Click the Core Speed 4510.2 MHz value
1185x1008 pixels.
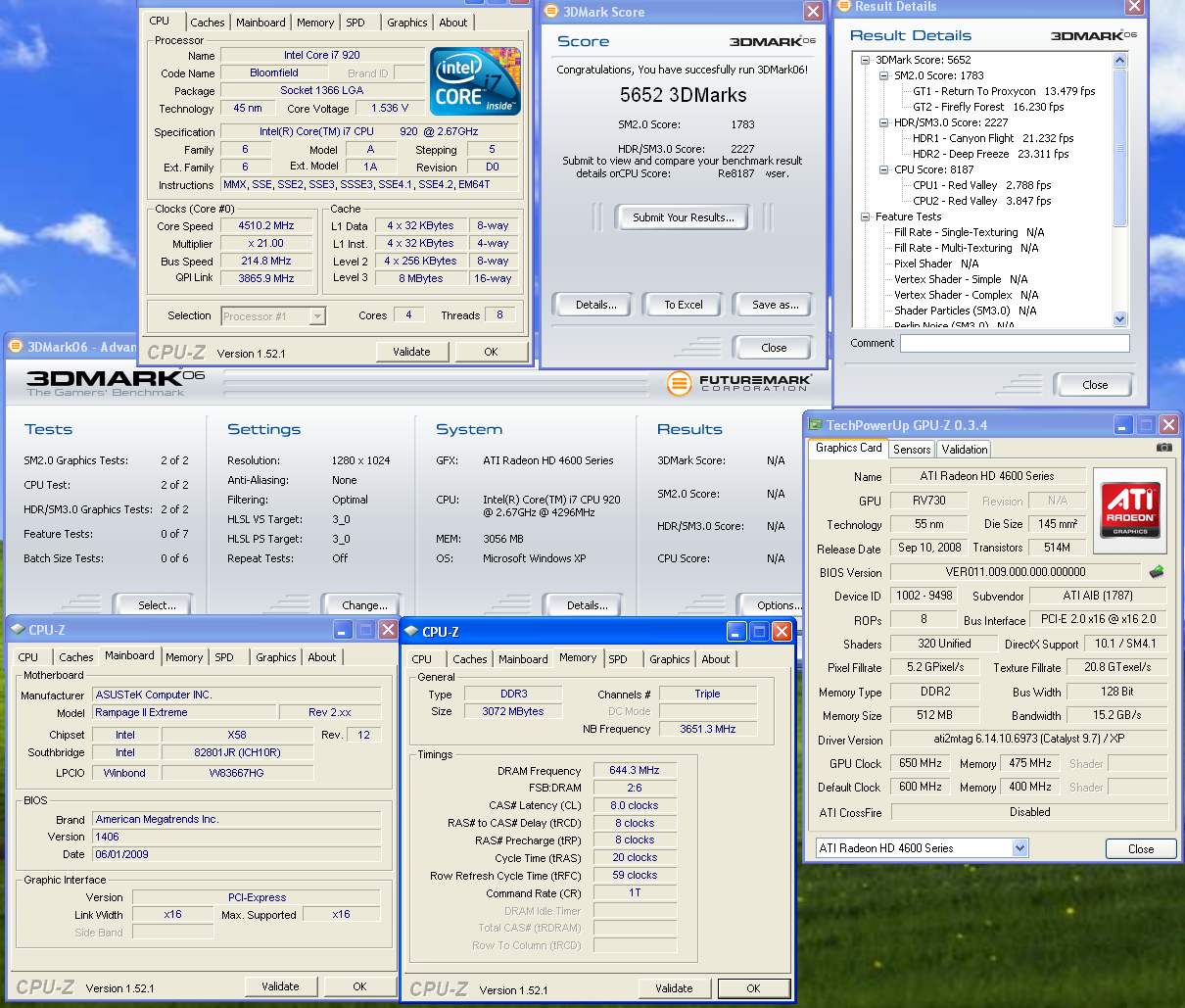pyautogui.click(x=265, y=225)
